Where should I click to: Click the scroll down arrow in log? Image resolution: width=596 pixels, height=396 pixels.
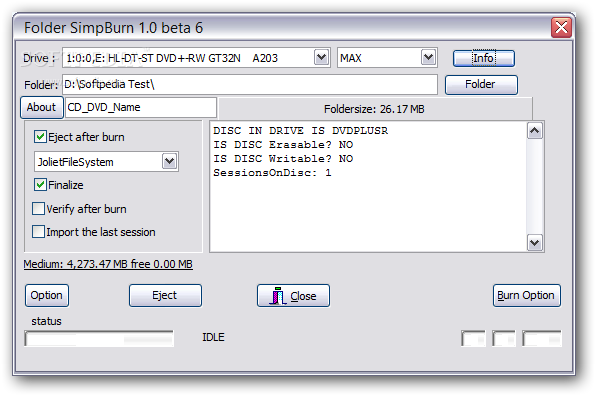pos(535,242)
